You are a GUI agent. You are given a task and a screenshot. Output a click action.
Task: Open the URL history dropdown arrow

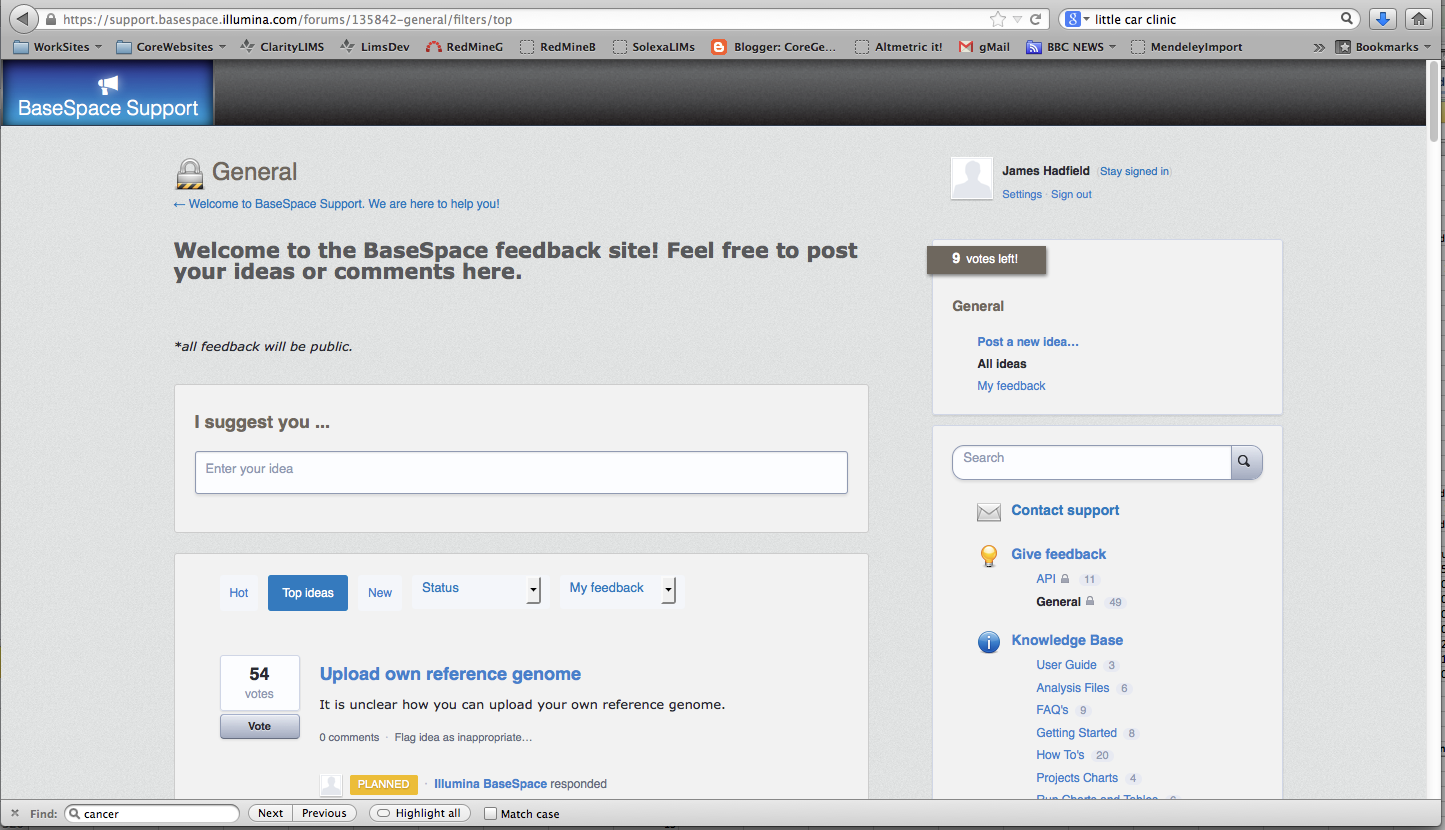pyautogui.click(x=1017, y=19)
